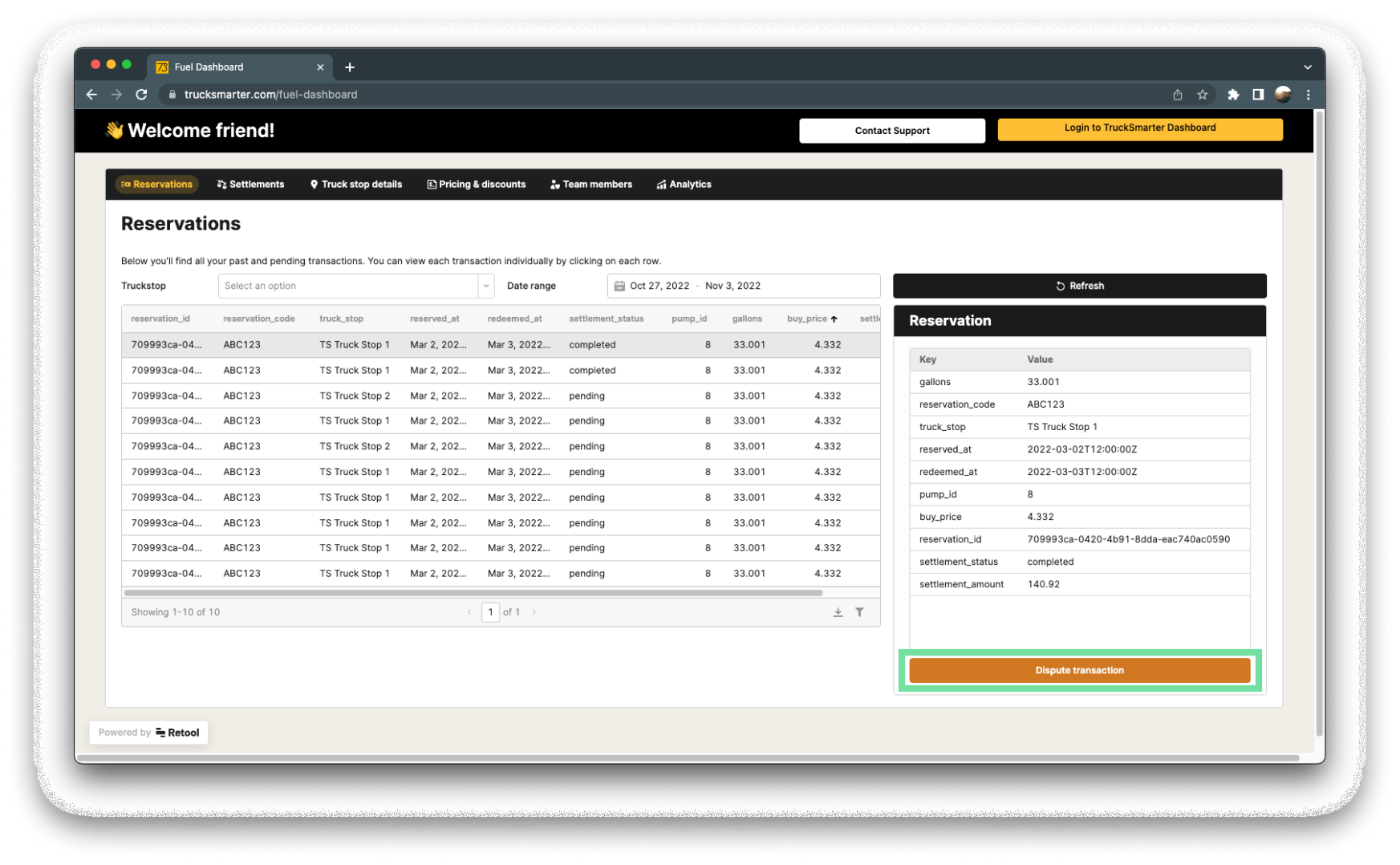Sort by the buy_price column header
This screenshot has height=865, width=1400.
pyautogui.click(x=812, y=319)
